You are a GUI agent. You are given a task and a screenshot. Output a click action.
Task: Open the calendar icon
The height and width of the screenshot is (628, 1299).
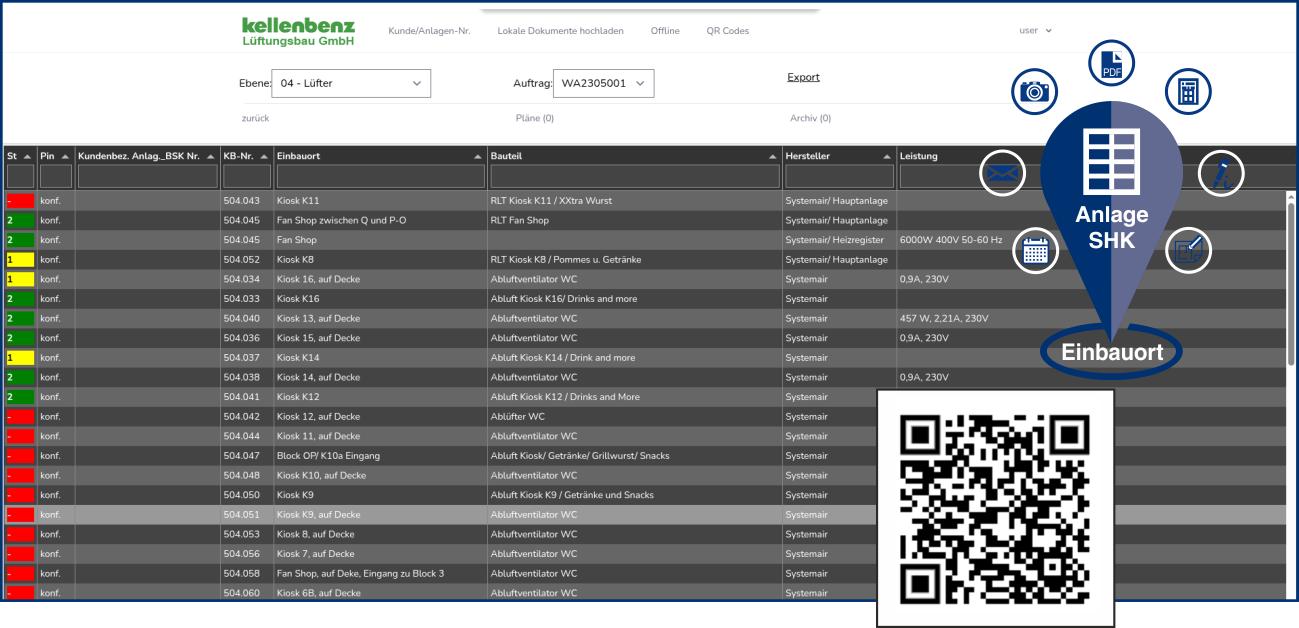pos(1035,249)
